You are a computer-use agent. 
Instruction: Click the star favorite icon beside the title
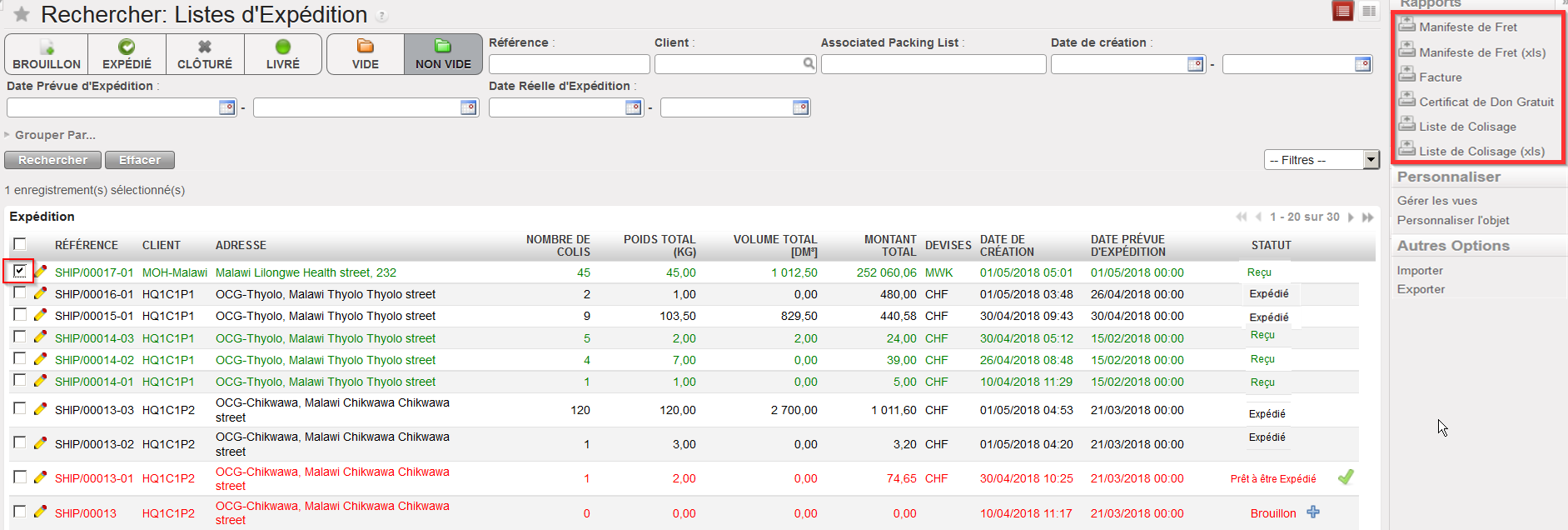click(x=22, y=15)
